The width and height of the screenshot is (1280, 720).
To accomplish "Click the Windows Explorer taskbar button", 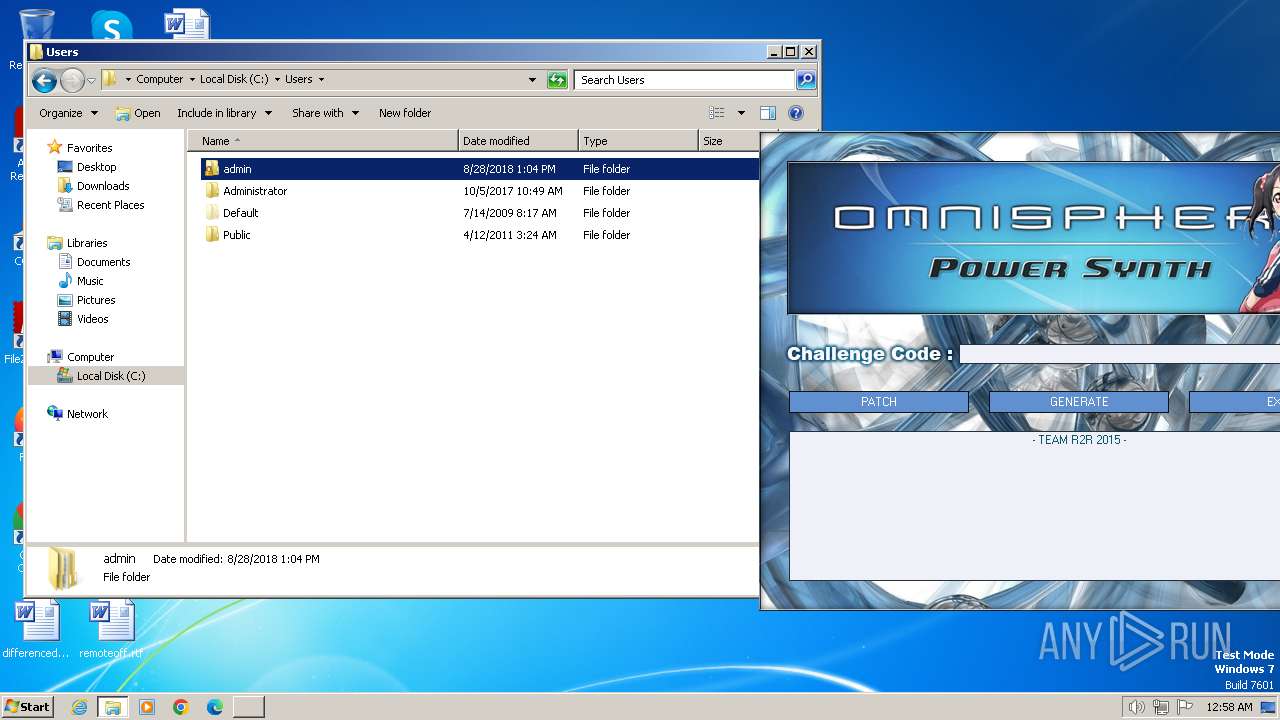I will point(113,707).
